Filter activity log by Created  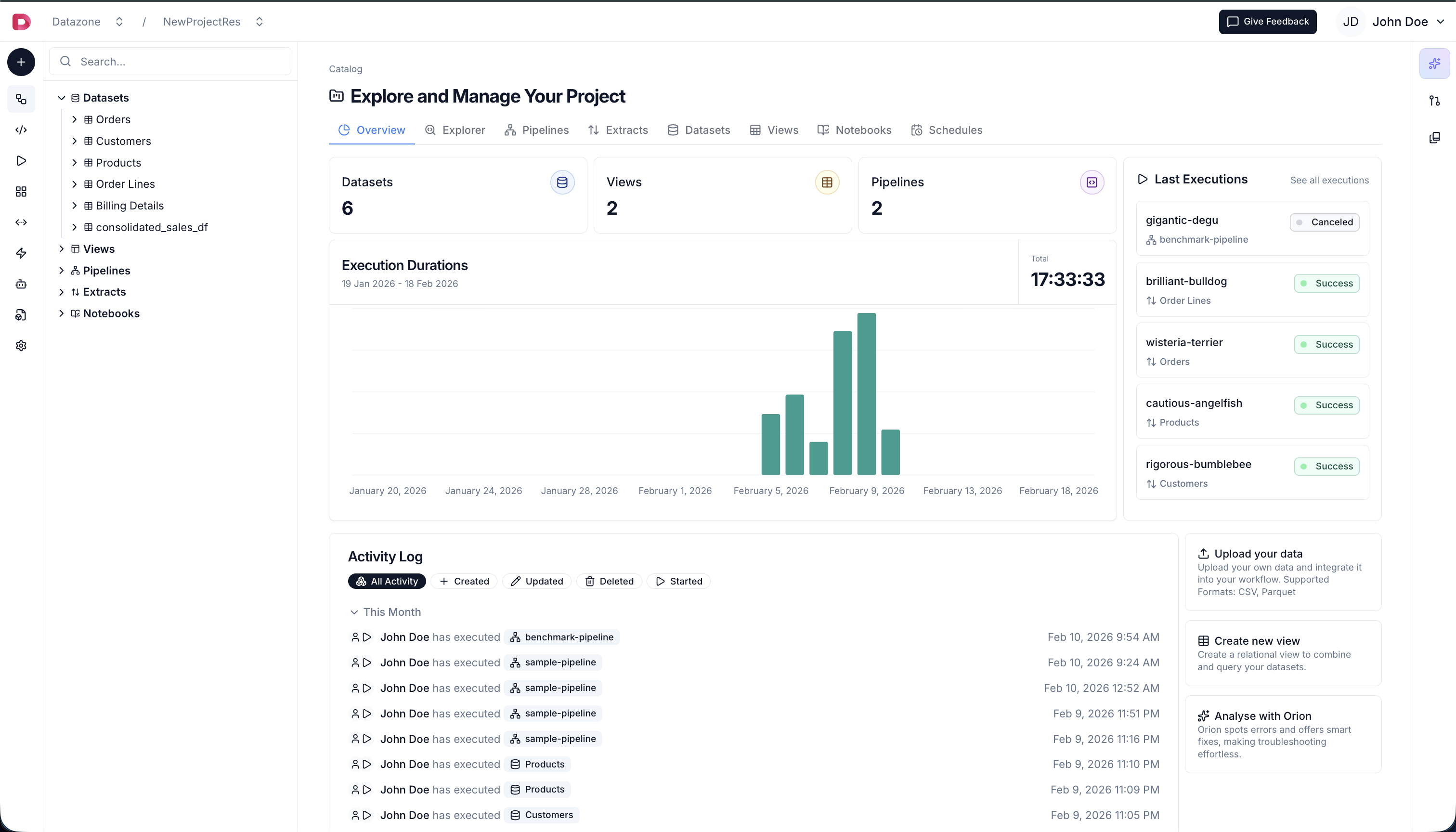[464, 581]
